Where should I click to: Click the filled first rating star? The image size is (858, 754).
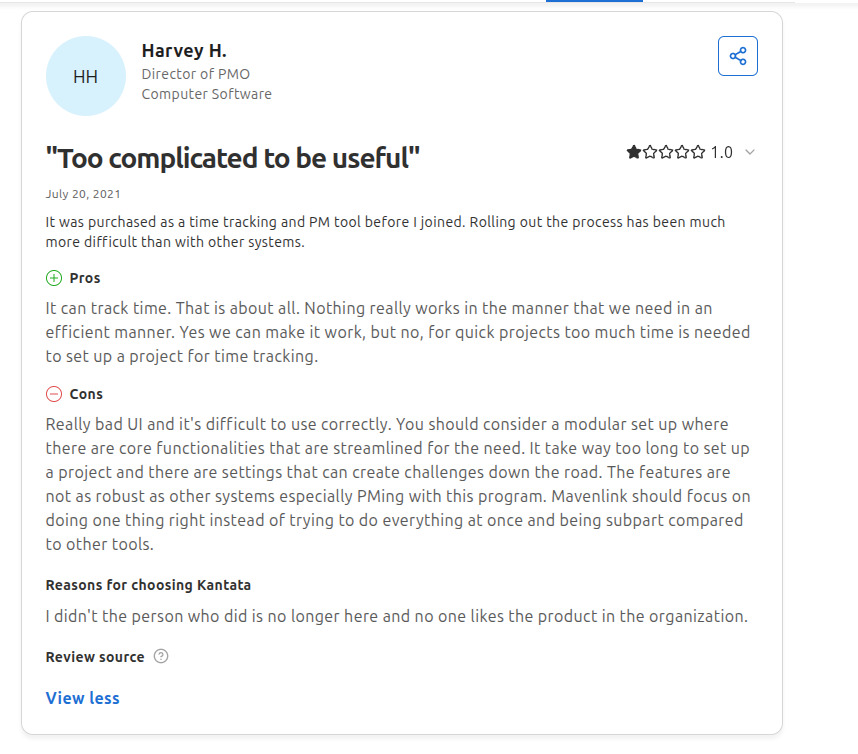(634, 153)
